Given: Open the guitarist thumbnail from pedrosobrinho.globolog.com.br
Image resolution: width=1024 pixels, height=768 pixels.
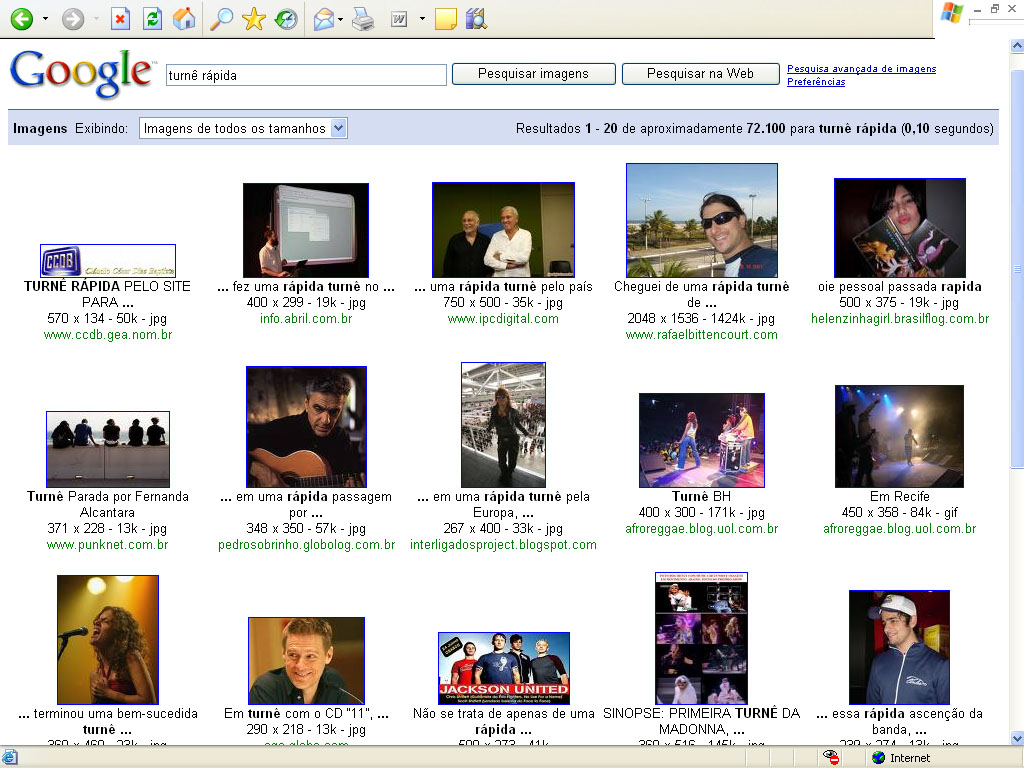Looking at the screenshot, I should [306, 427].
